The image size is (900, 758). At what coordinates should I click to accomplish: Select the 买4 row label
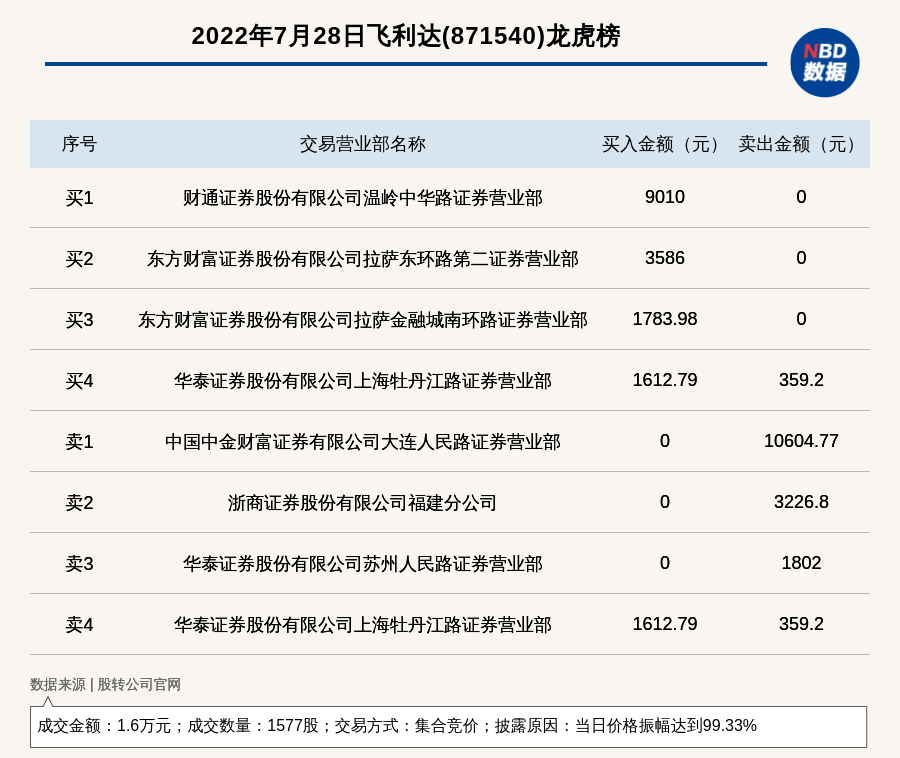pyautogui.click(x=79, y=381)
